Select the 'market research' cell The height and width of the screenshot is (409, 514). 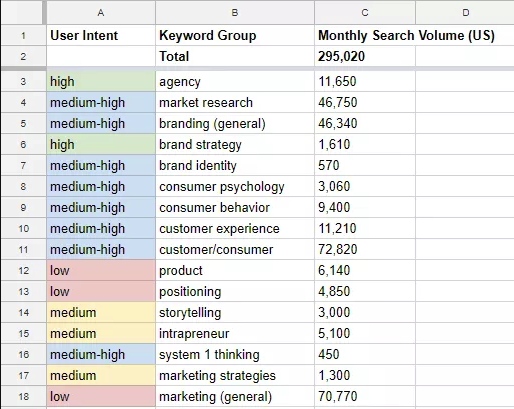[235, 102]
